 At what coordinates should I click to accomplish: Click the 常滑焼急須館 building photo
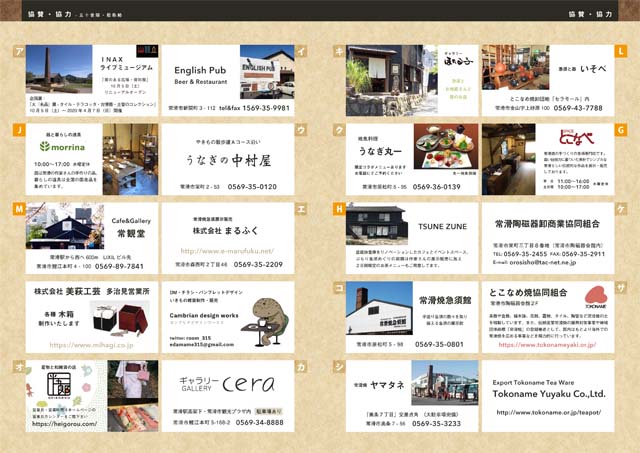point(379,308)
